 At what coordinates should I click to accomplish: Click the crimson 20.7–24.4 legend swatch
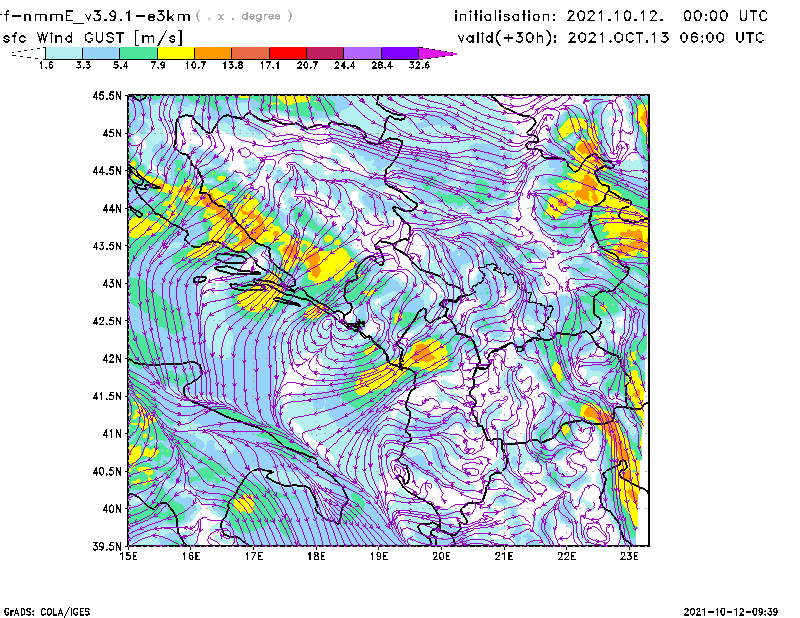[x=325, y=53]
